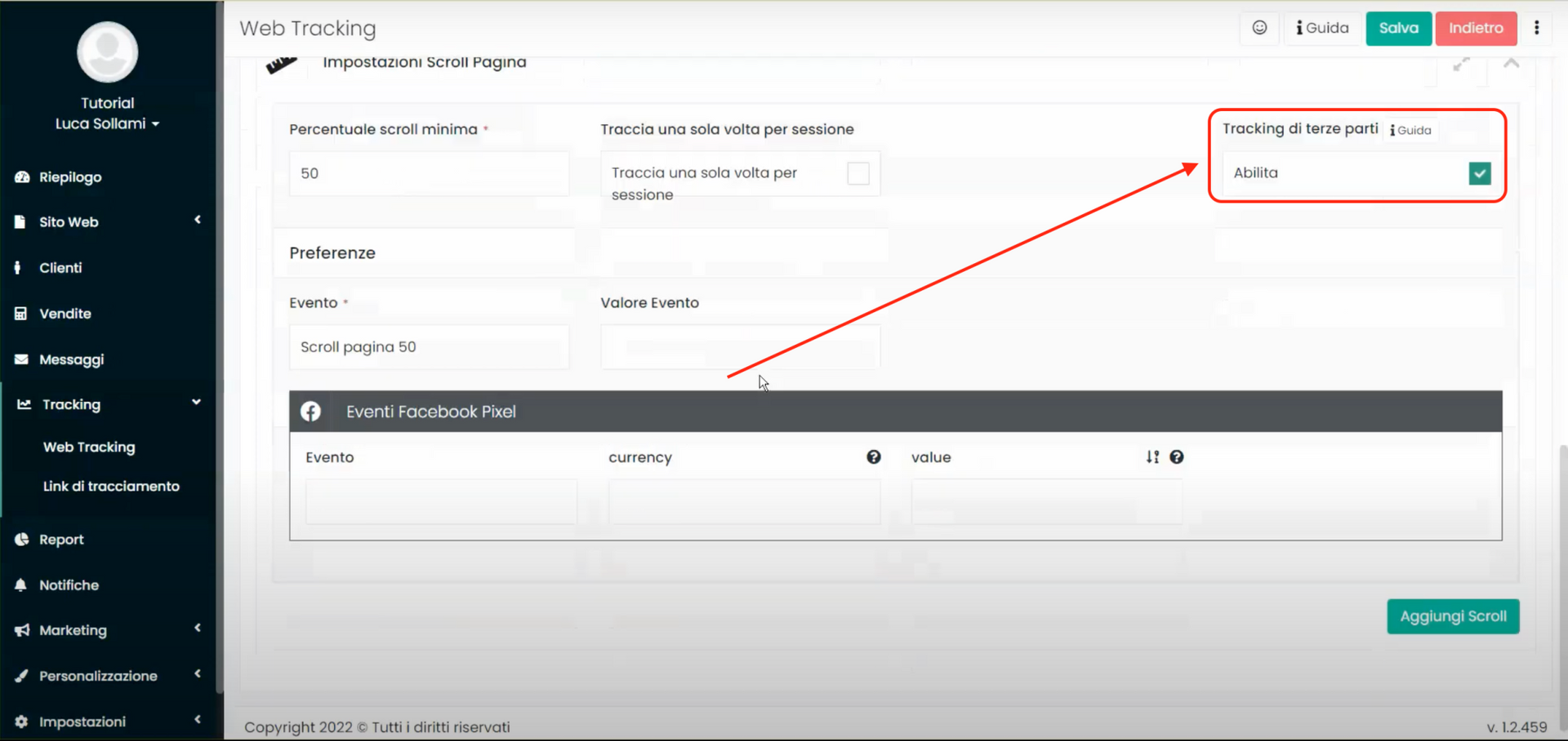1568x741 pixels.
Task: Click the user profile avatar
Action: tap(107, 51)
